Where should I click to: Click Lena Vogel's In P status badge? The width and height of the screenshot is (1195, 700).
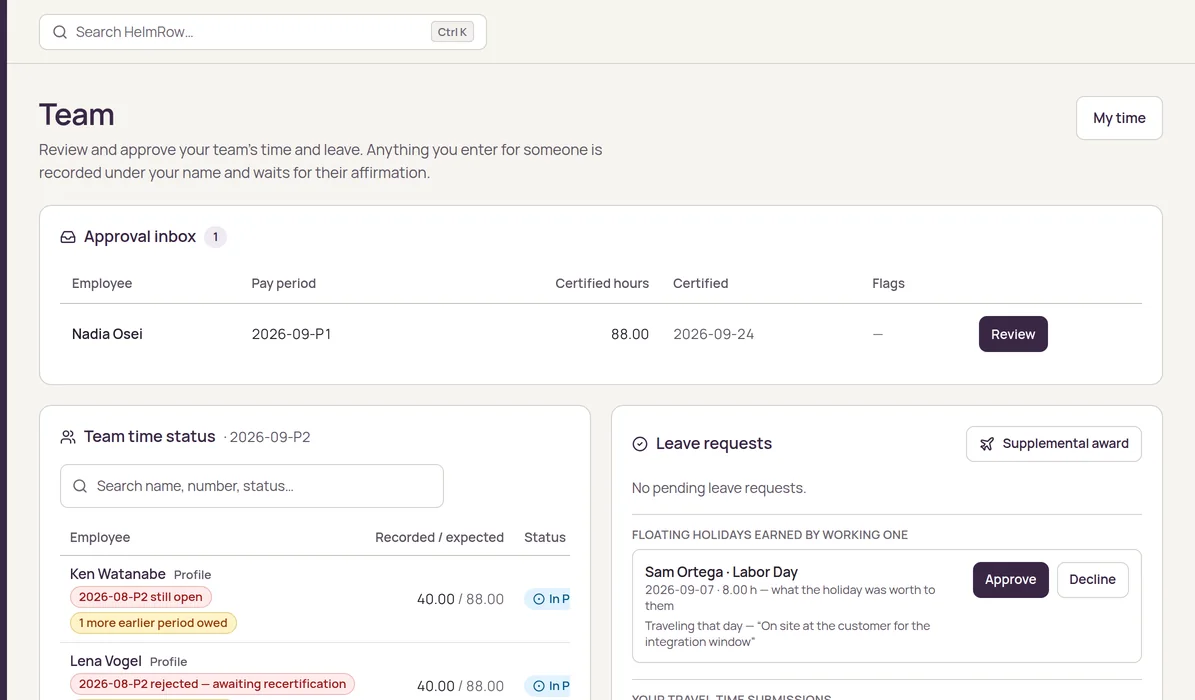(x=547, y=686)
